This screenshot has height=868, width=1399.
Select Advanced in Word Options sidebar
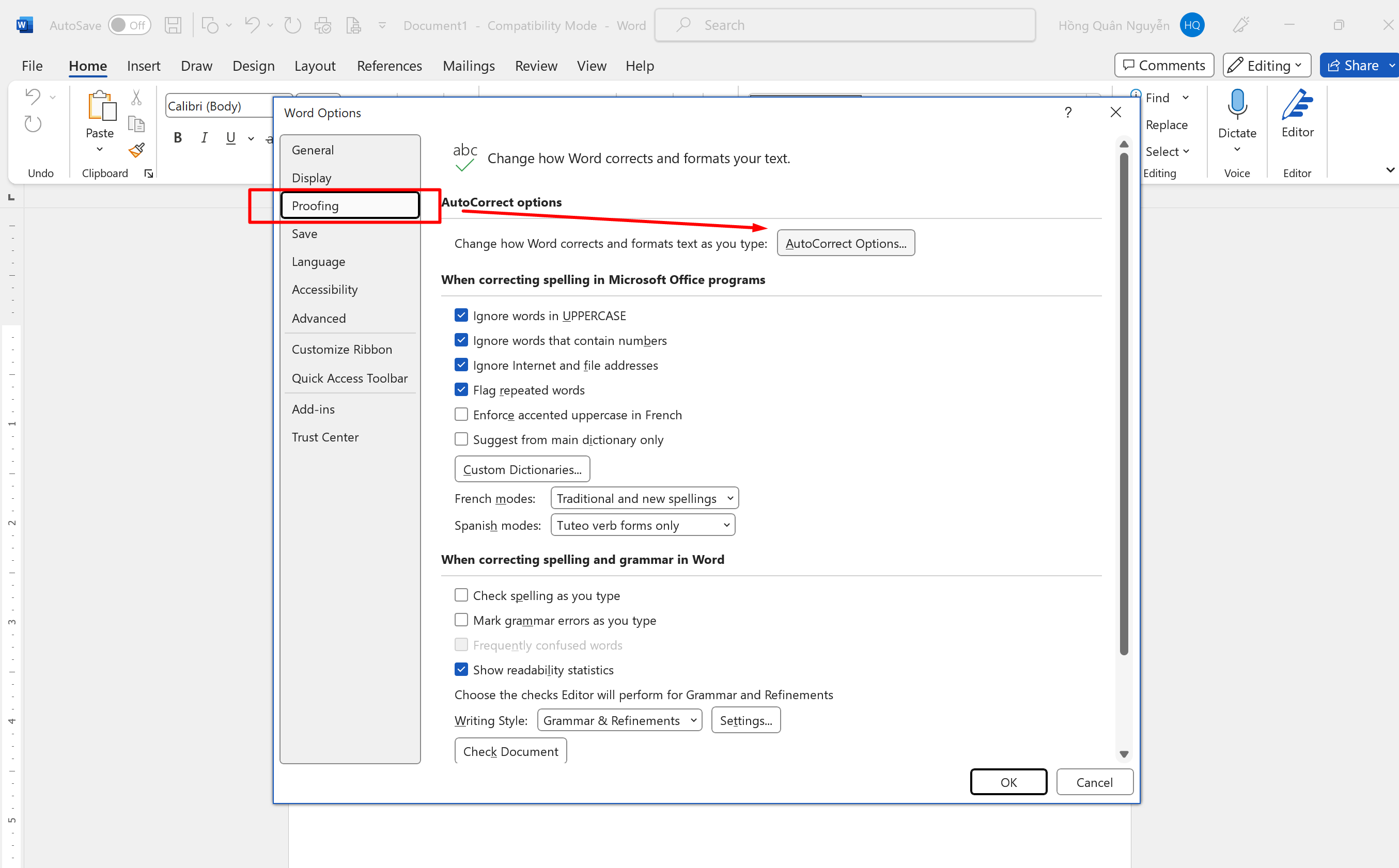click(x=319, y=318)
